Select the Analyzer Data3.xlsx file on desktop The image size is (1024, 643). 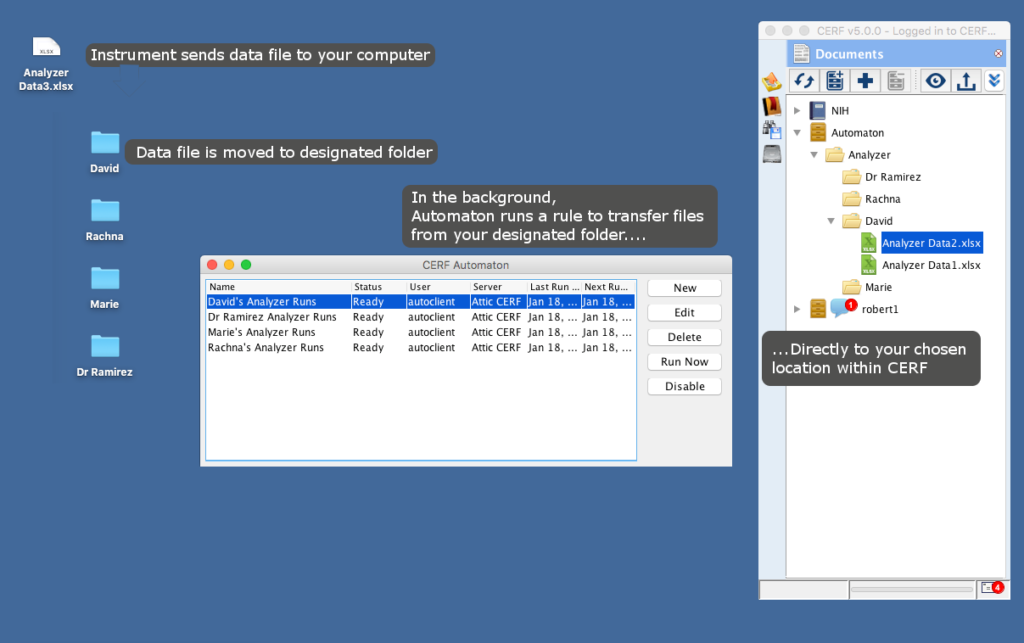tap(46, 64)
